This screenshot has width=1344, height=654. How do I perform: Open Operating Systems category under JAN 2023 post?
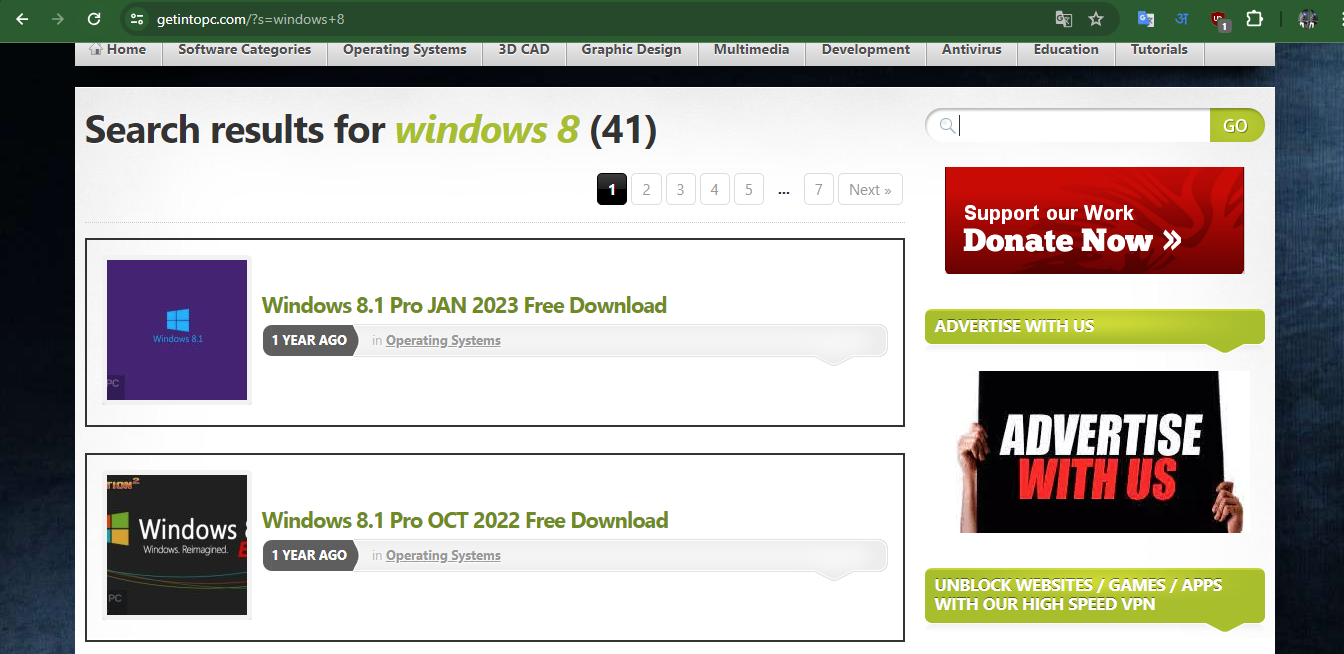click(443, 340)
